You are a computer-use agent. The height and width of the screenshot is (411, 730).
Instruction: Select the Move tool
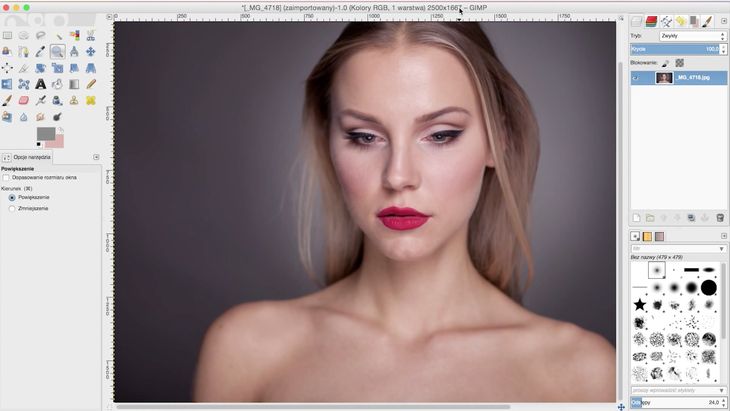91,52
